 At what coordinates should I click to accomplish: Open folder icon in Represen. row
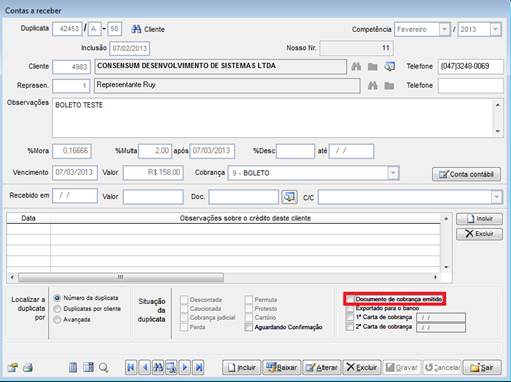click(x=389, y=86)
